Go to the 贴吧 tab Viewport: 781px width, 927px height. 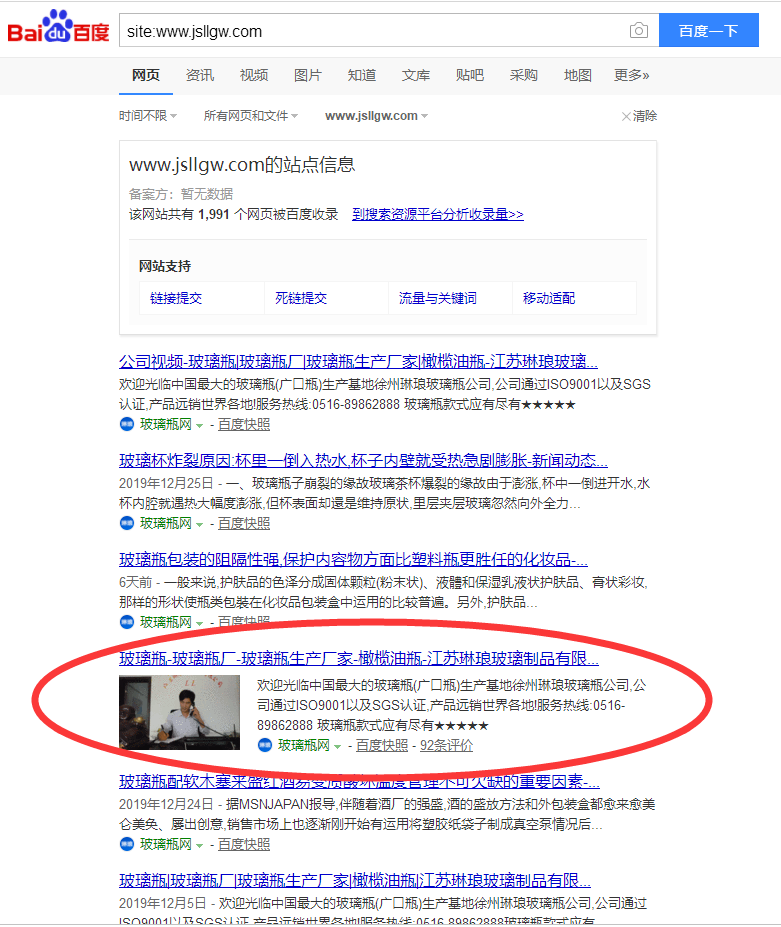(470, 75)
